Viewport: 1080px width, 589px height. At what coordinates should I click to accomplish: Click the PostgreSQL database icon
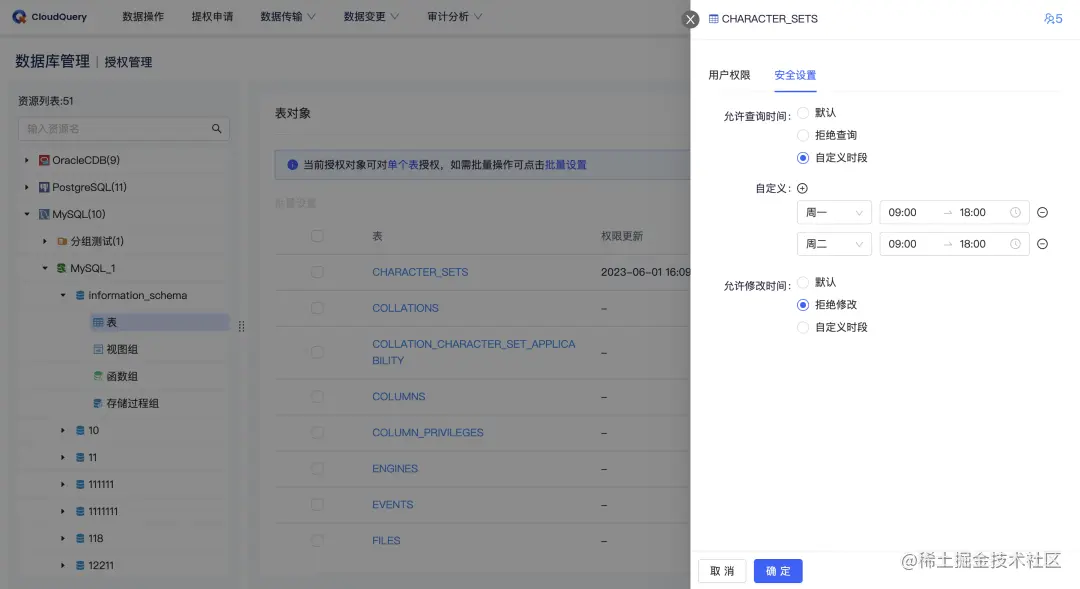44,187
